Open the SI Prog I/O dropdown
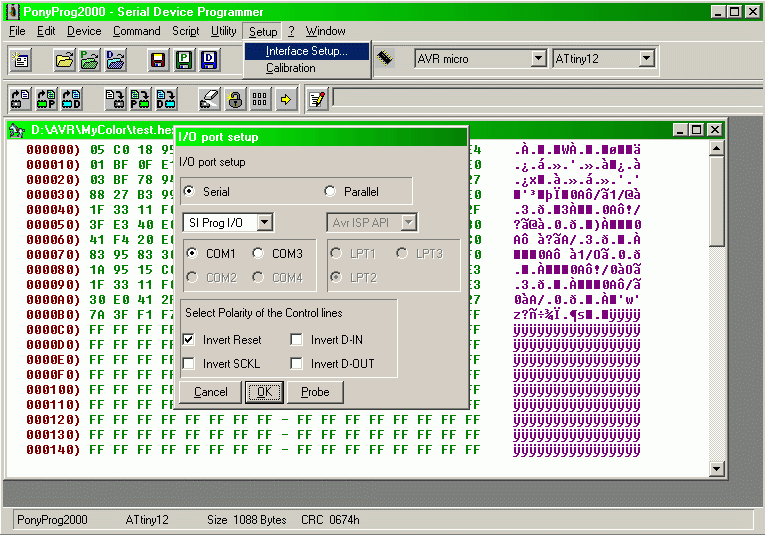This screenshot has height=535, width=765. tap(264, 222)
